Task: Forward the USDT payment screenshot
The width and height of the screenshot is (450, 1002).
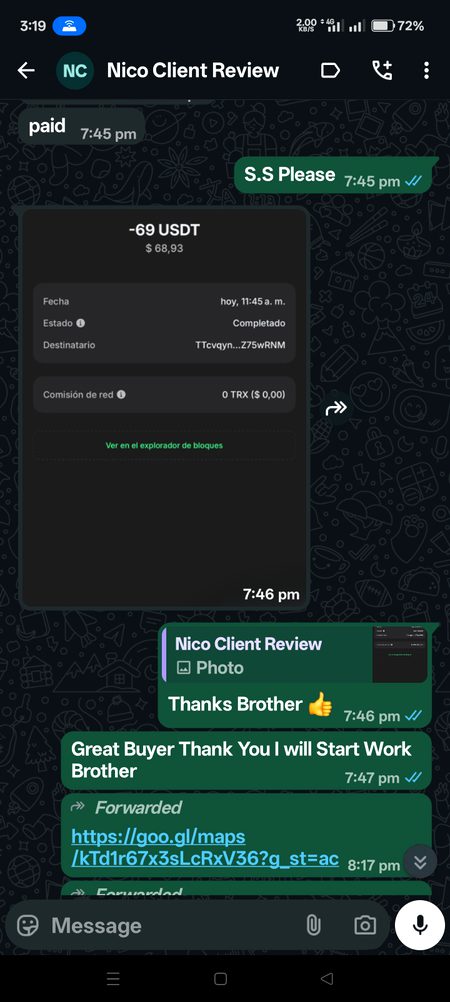Action: click(336, 408)
